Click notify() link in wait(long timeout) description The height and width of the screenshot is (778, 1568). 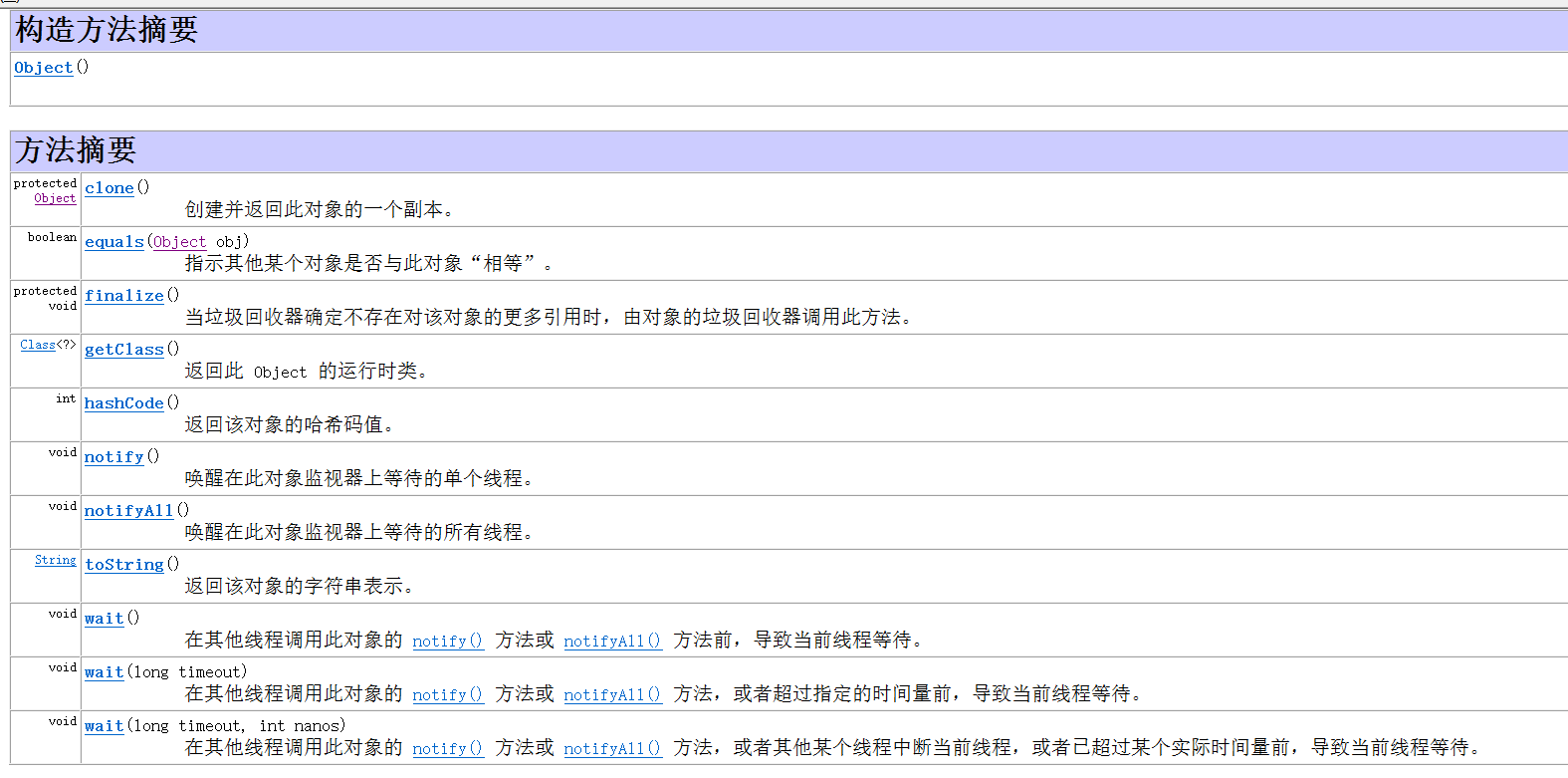(x=448, y=695)
